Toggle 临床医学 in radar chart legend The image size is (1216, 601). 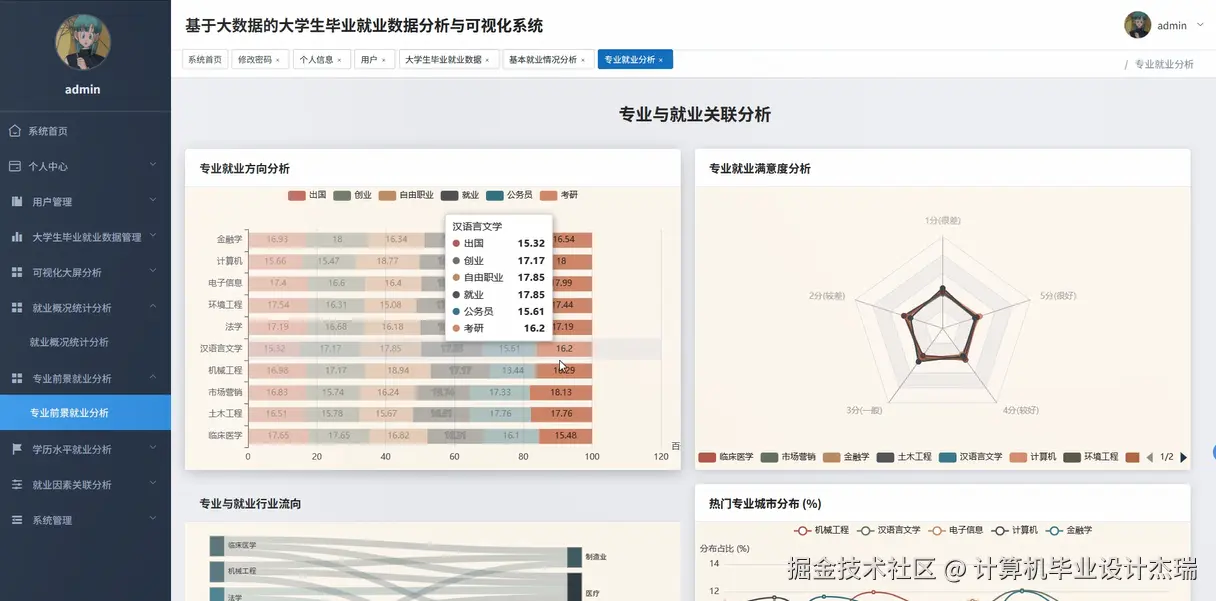[726, 457]
